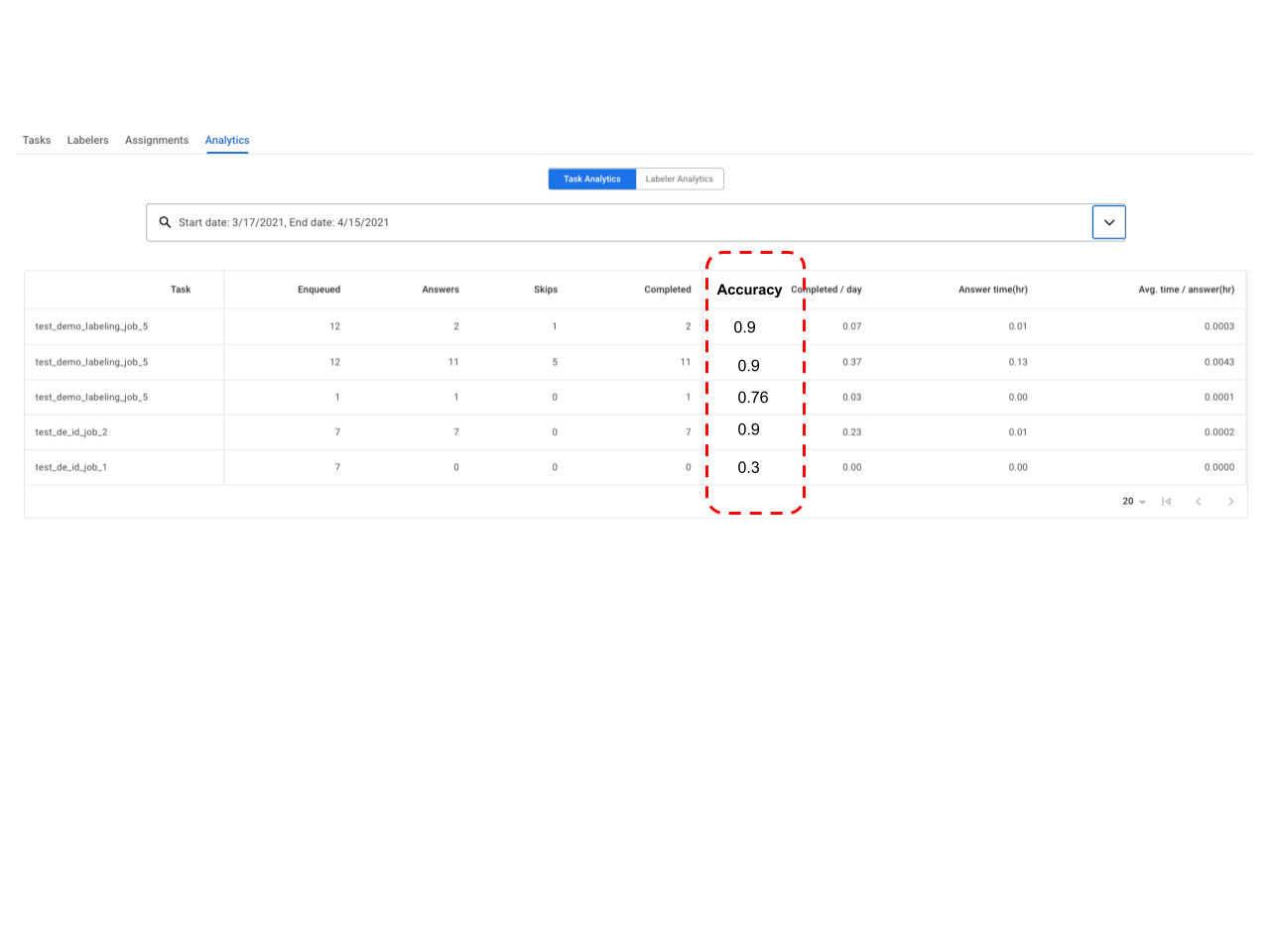The height and width of the screenshot is (952, 1270).
Task: Expand the date range dropdown chevron
Action: 1109,222
